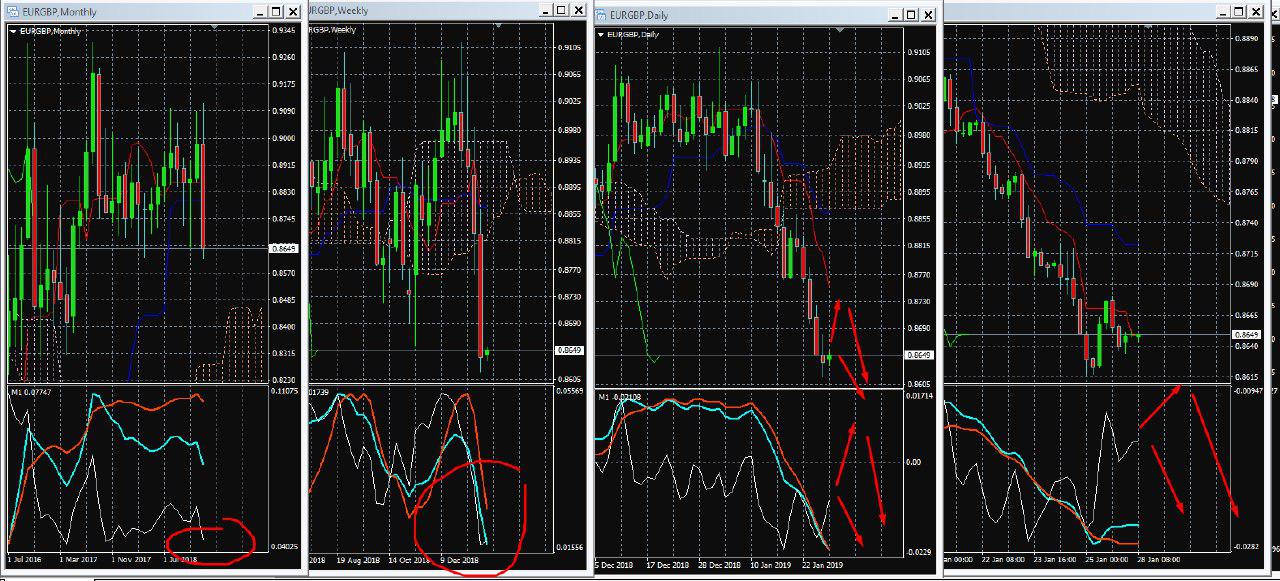Expand the arrow beside EURGBP,Monthly chart label

pos(13,31)
